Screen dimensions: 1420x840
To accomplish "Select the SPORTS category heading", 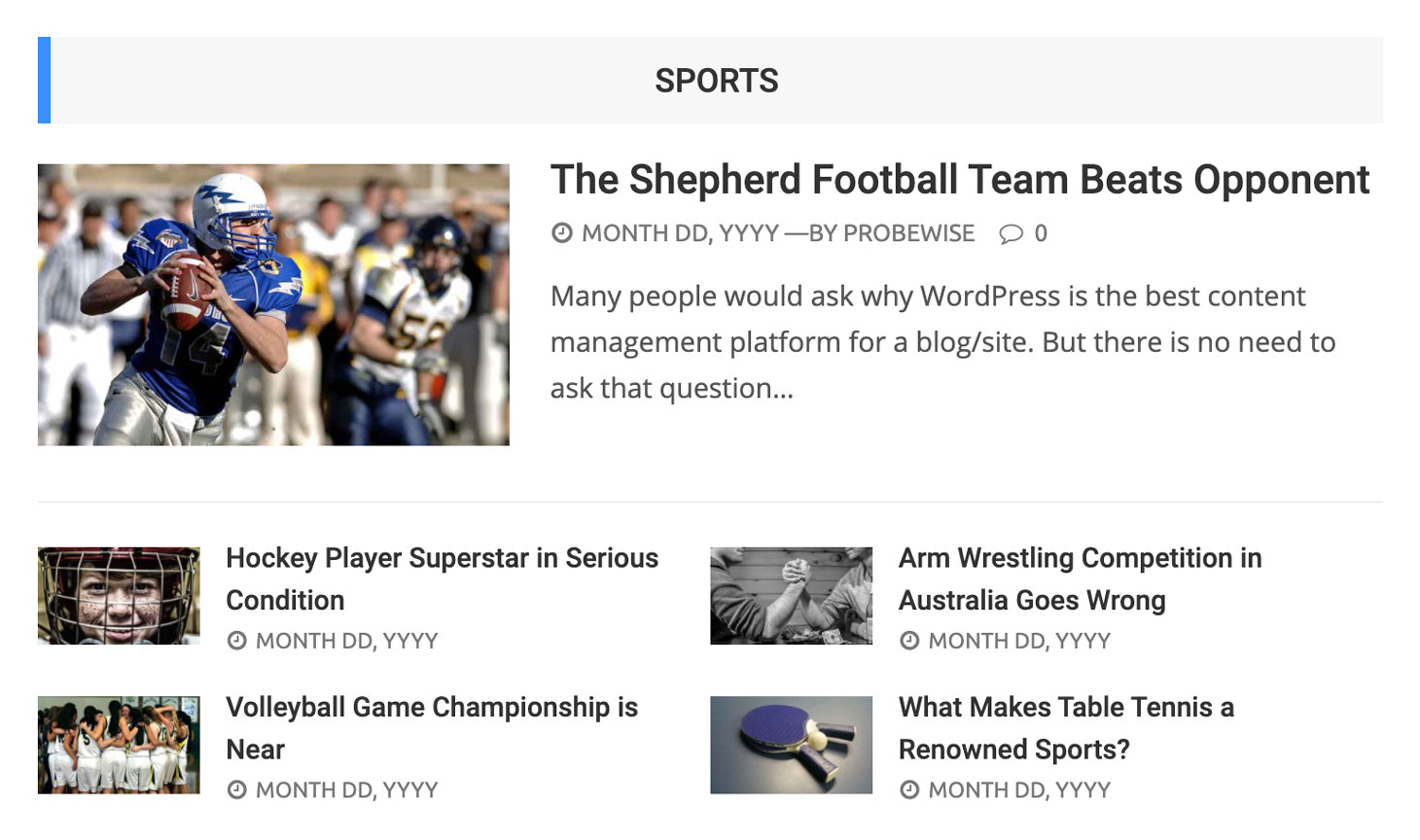I will [716, 81].
